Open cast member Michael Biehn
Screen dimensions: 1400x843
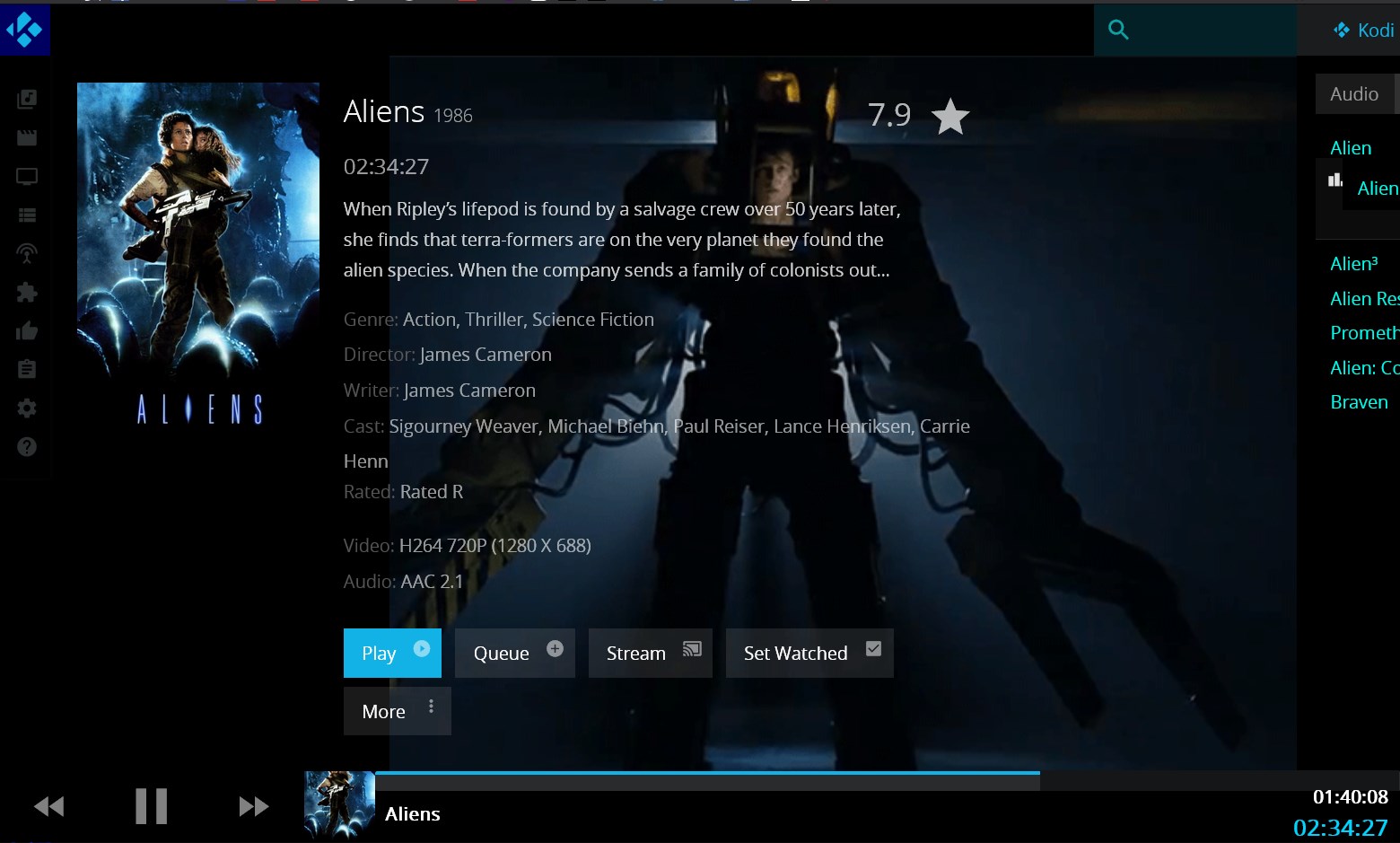(x=606, y=426)
